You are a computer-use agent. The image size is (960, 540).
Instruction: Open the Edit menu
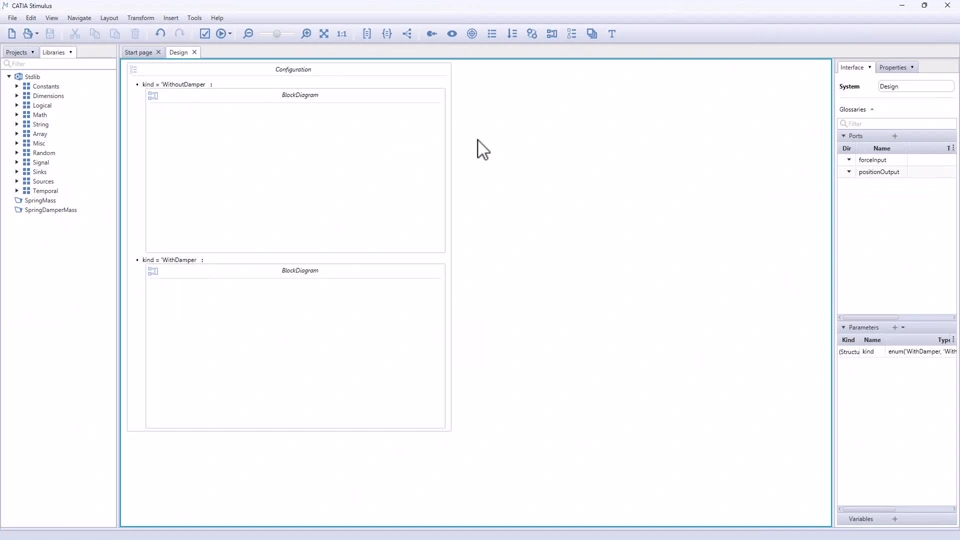click(31, 18)
